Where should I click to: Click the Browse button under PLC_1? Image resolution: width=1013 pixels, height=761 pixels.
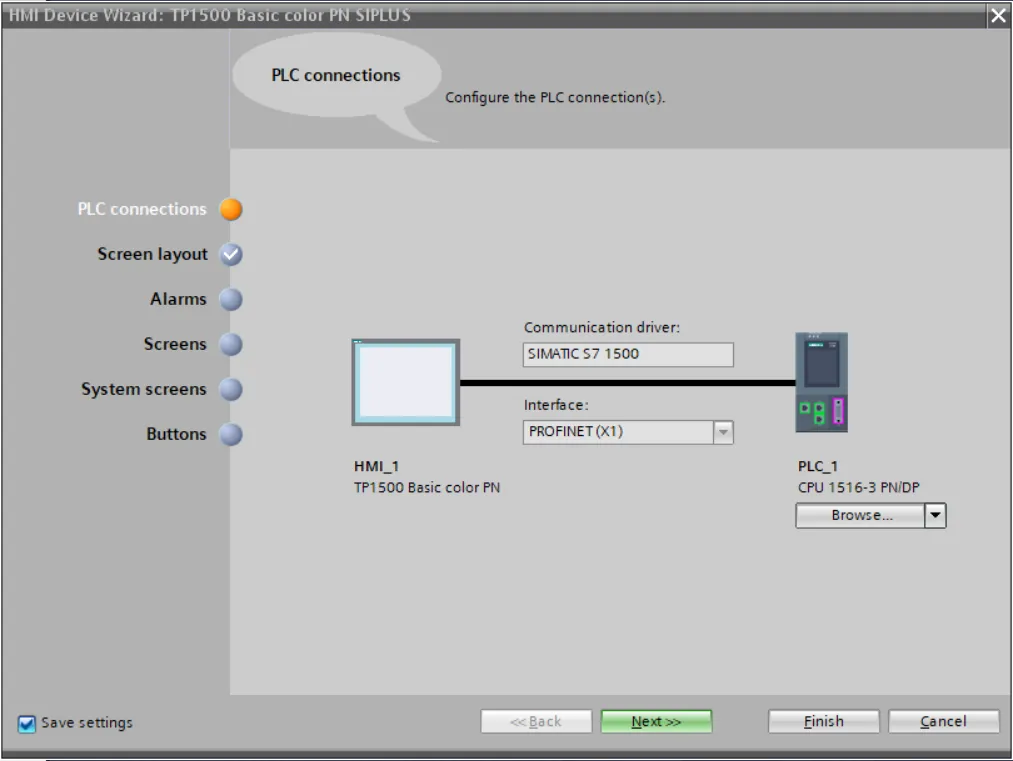click(862, 515)
